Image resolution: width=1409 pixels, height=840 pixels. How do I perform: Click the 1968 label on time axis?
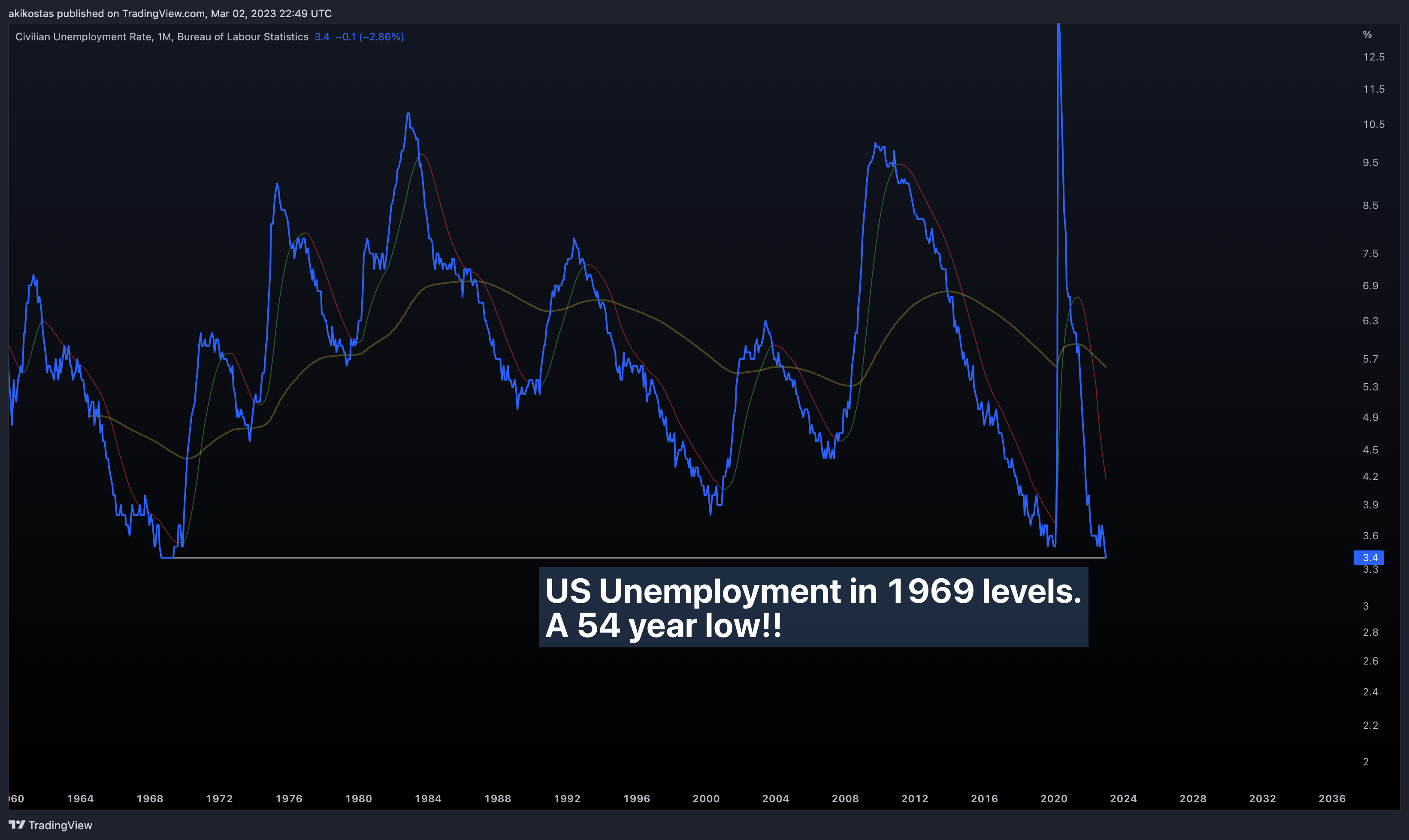(150, 799)
